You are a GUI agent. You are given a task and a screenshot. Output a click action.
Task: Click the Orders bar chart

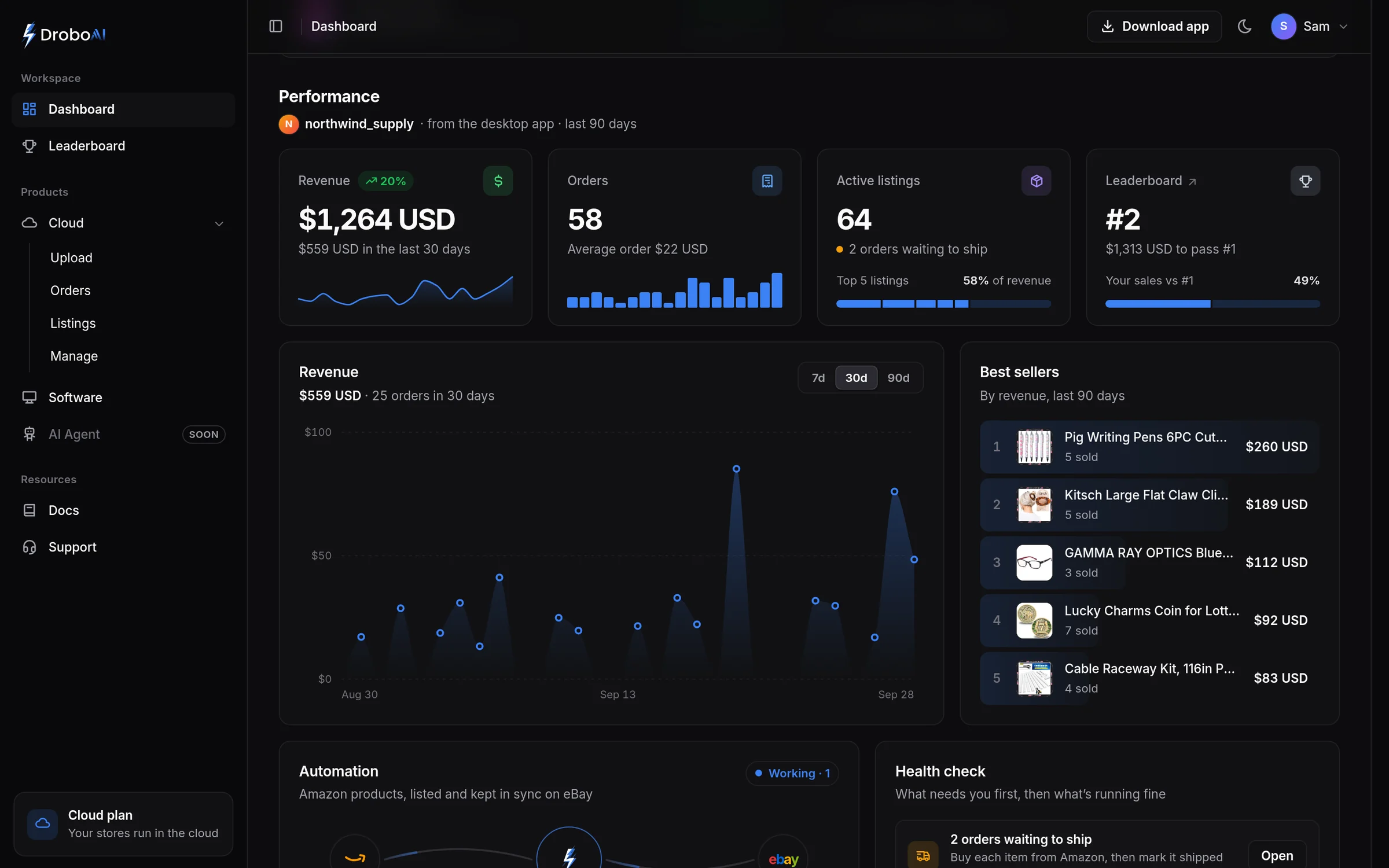[x=674, y=290]
